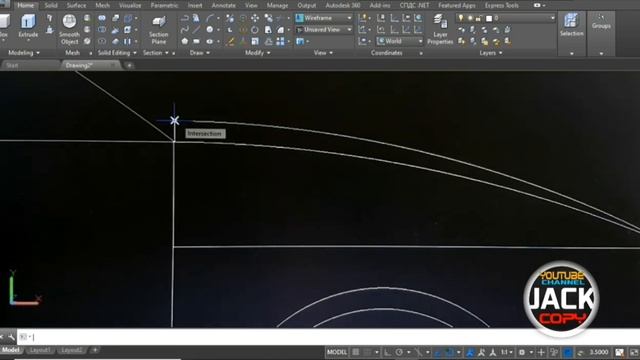Expand the Layers panel
The width and height of the screenshot is (640, 360).
click(491, 53)
